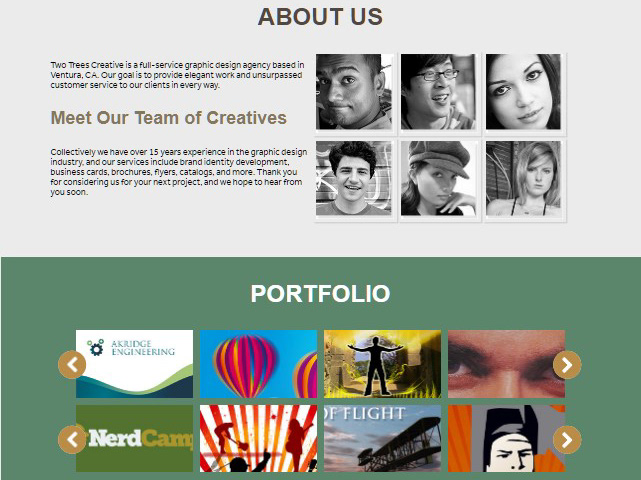Screen dimensions: 641x480
Task: Click the Meet Our Team of Creatives heading
Action: 168,118
